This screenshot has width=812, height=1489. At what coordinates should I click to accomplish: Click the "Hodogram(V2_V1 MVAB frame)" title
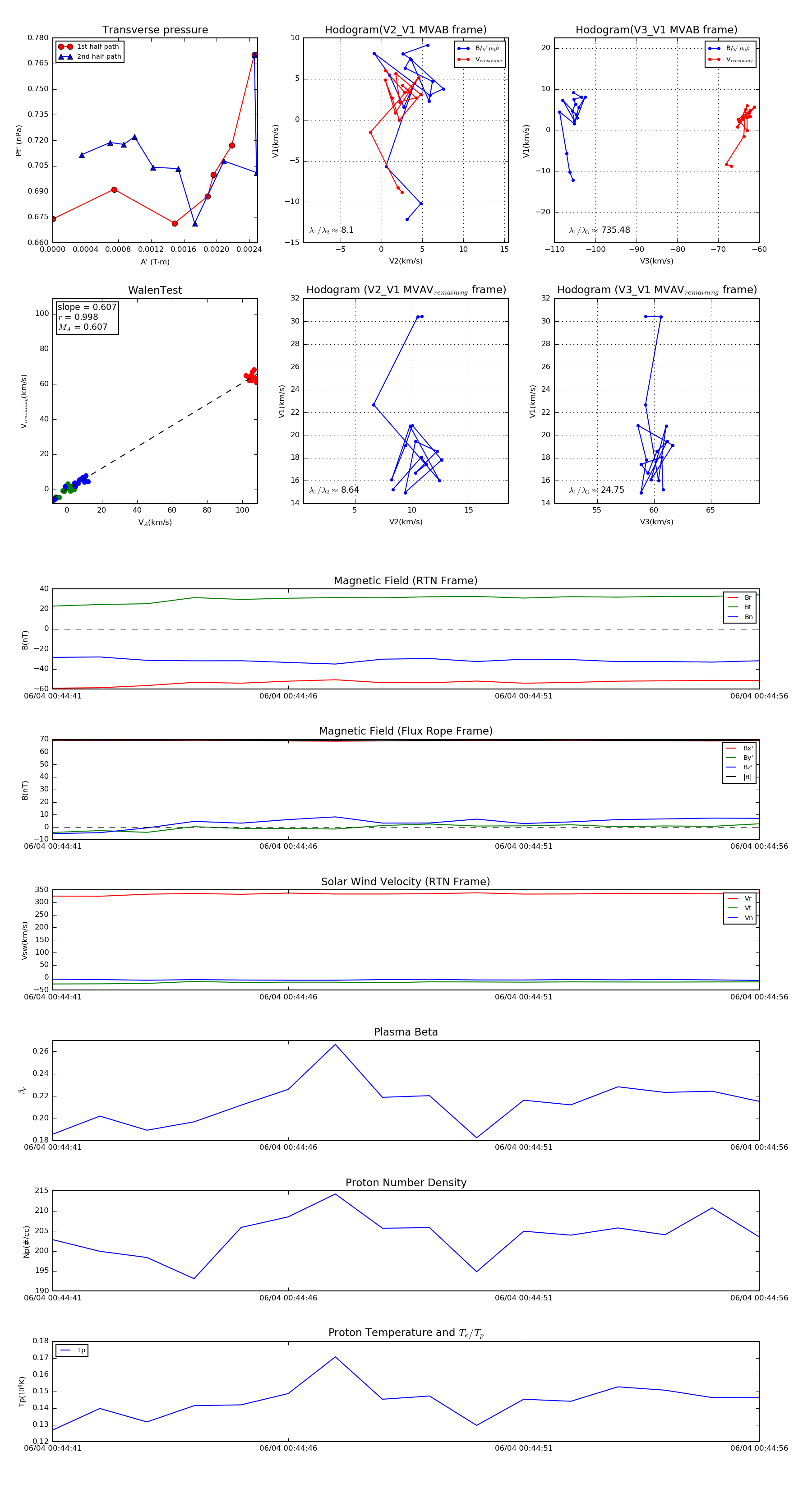coord(406,30)
